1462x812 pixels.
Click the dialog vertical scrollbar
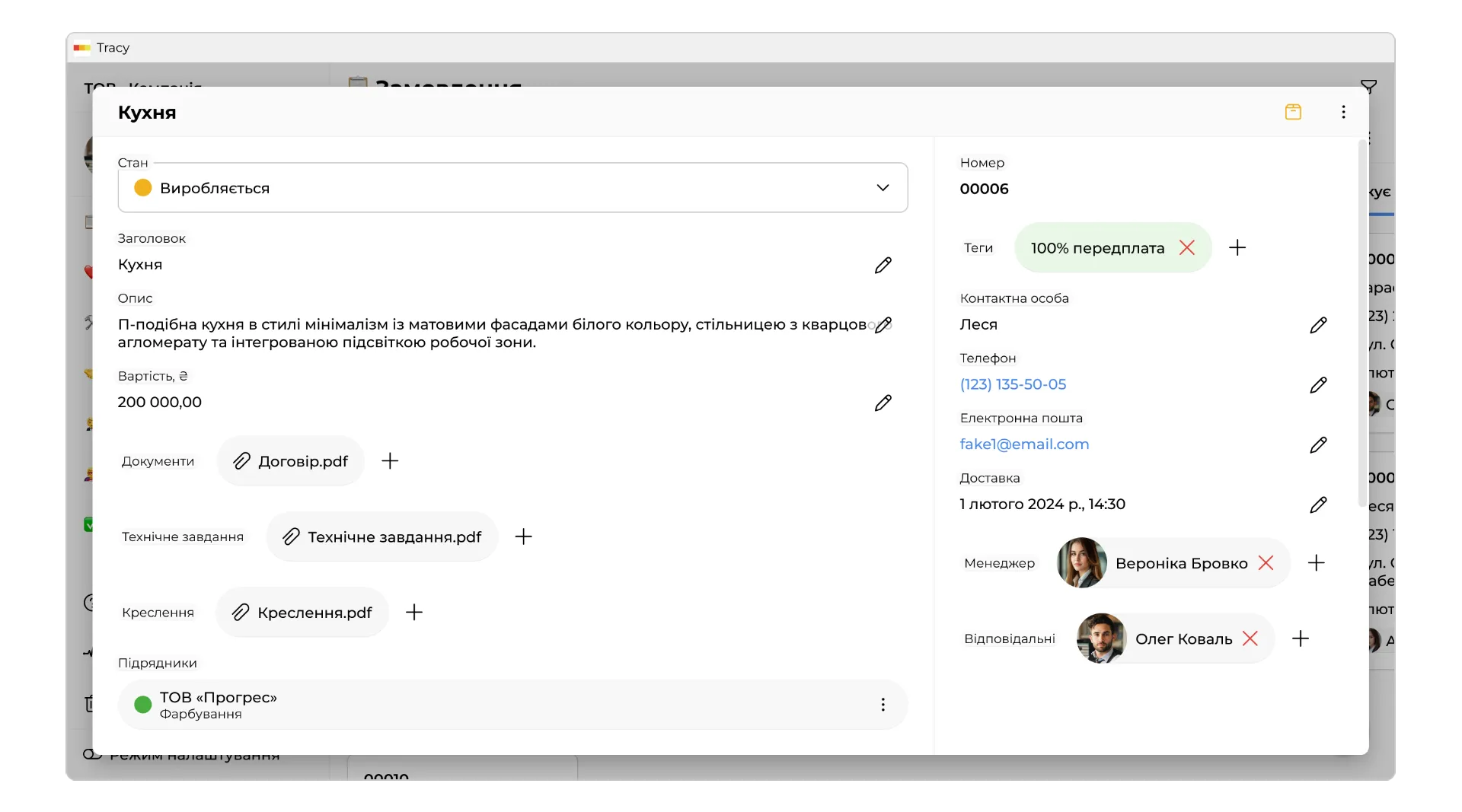click(1362, 323)
